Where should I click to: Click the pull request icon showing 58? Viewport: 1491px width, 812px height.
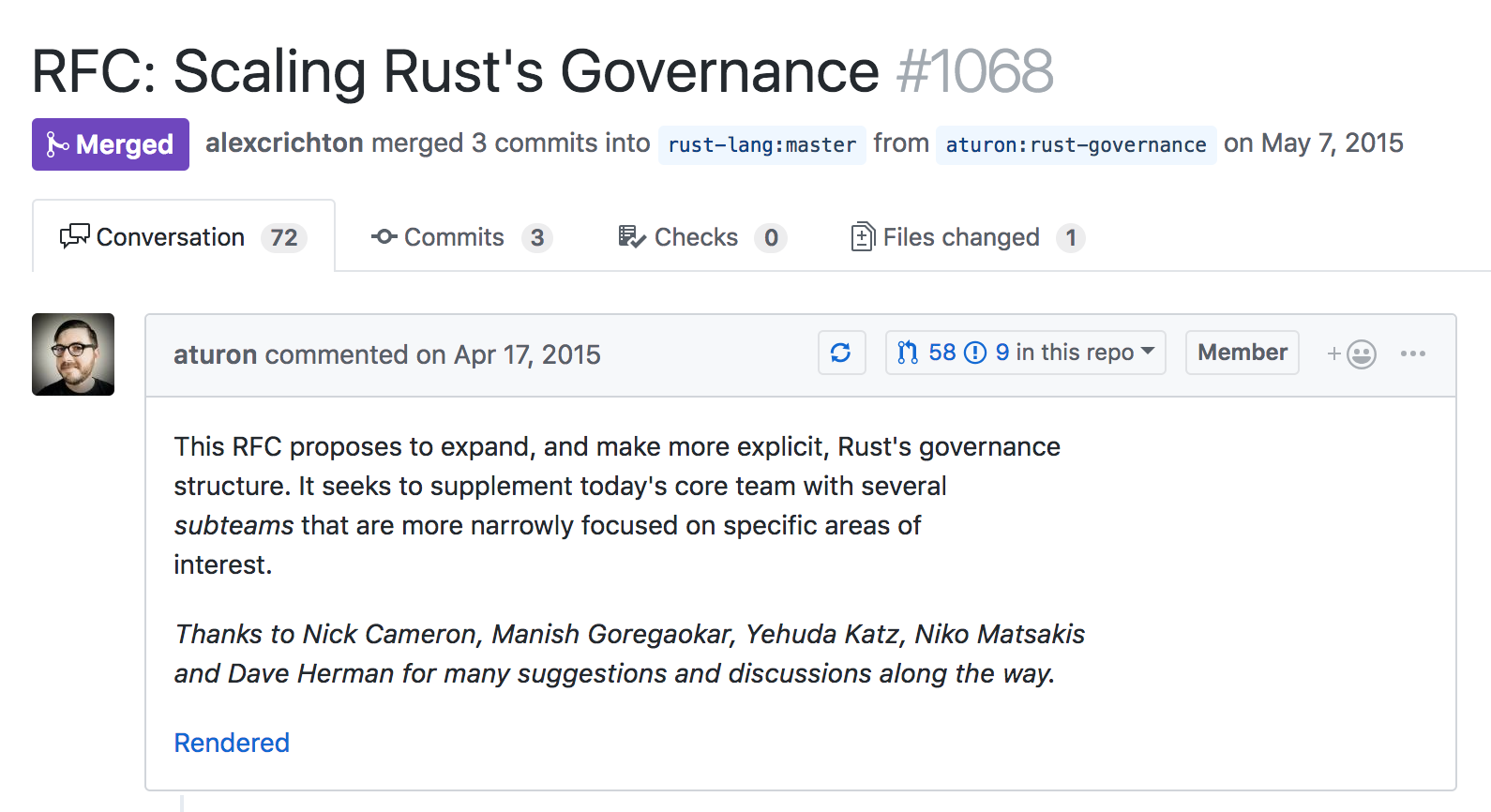908,353
